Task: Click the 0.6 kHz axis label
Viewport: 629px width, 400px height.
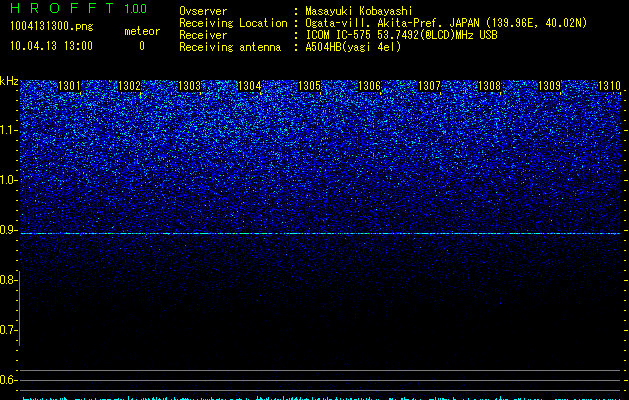Action: [x=8, y=380]
